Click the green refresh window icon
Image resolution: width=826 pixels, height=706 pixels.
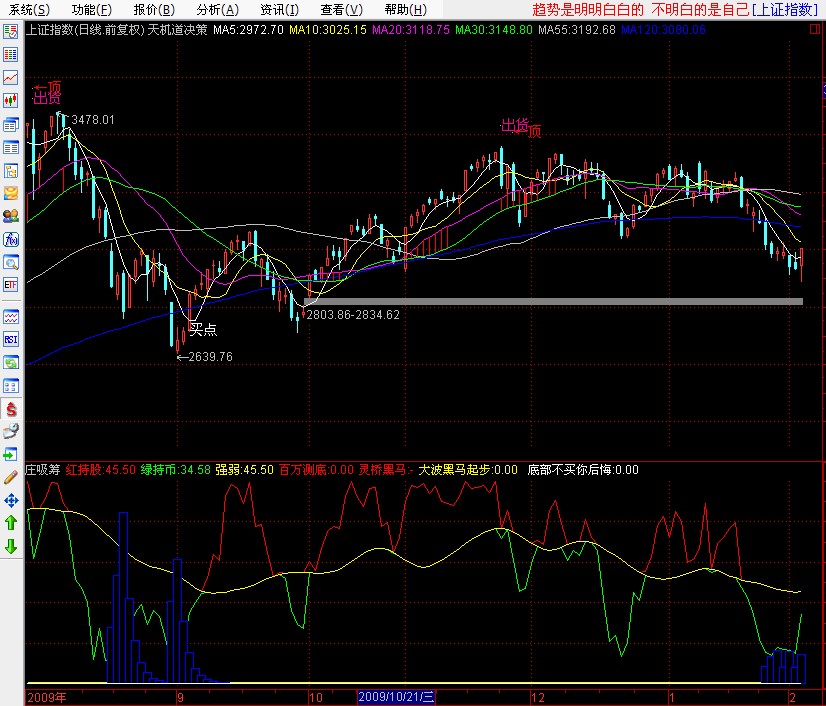[x=11, y=362]
